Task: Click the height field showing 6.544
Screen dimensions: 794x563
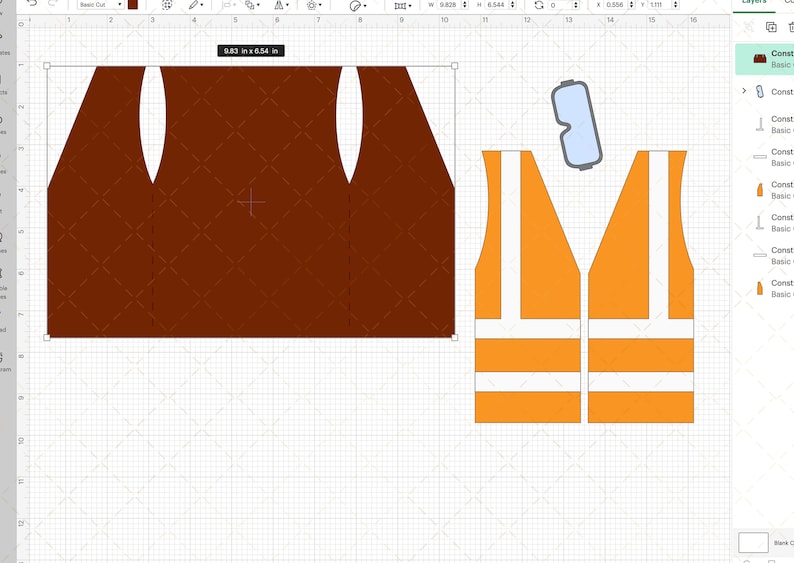Action: pos(496,5)
